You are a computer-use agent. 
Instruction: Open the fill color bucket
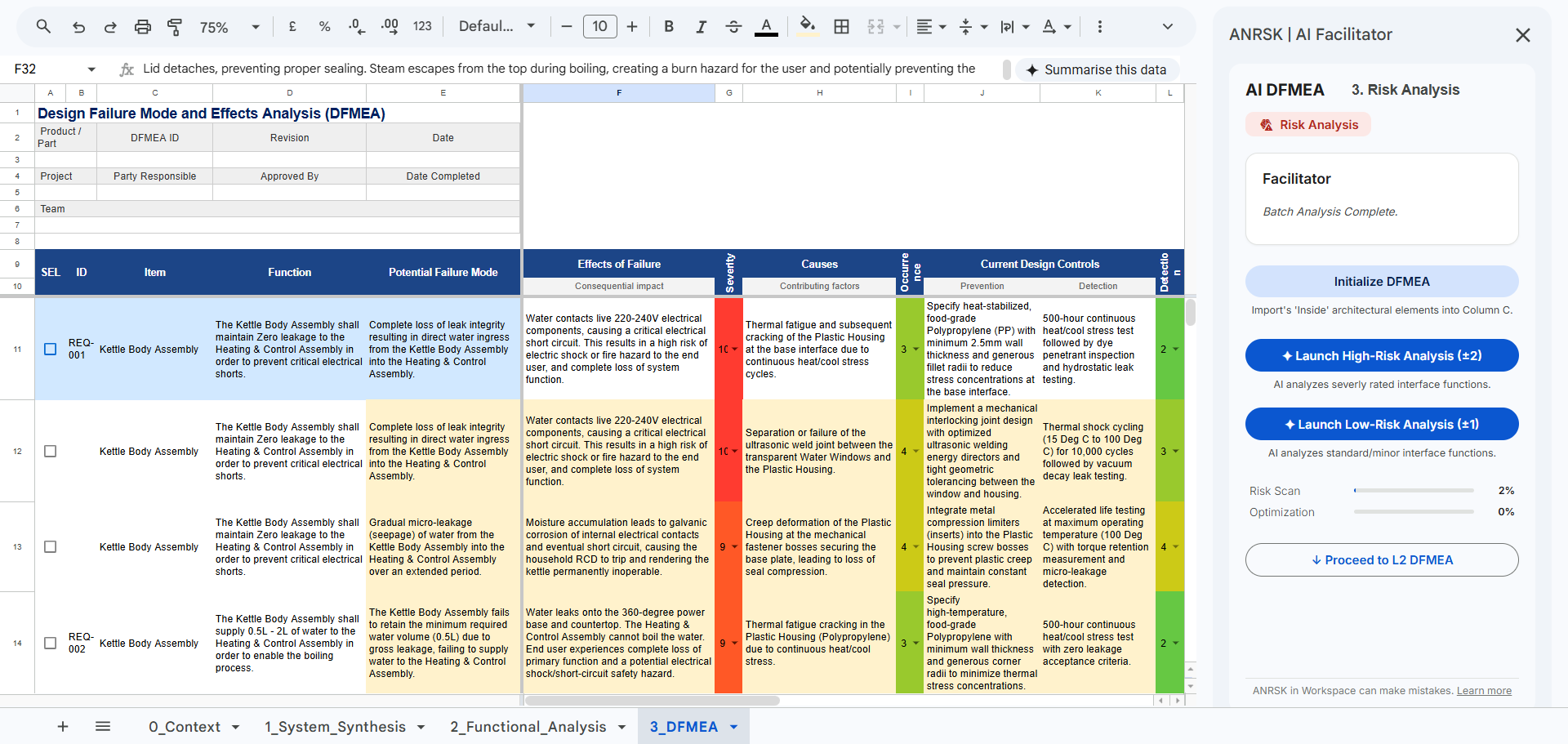point(807,25)
